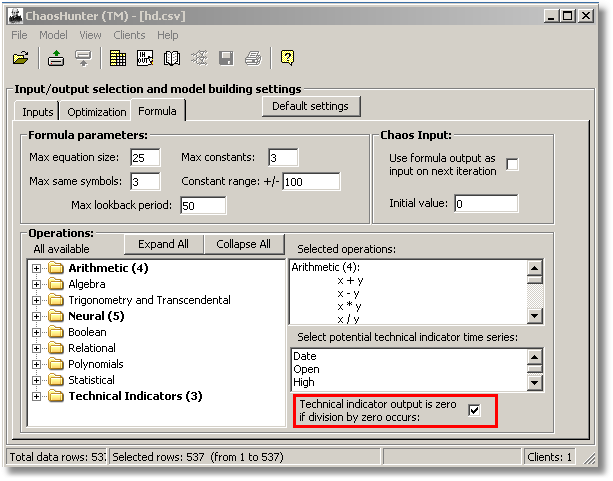
Task: Toggle use formula output as input checkbox
Action: point(512,164)
